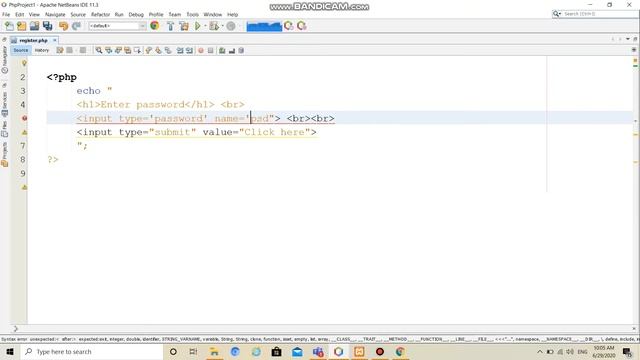Open the Mail app from the taskbar

(x=297, y=351)
